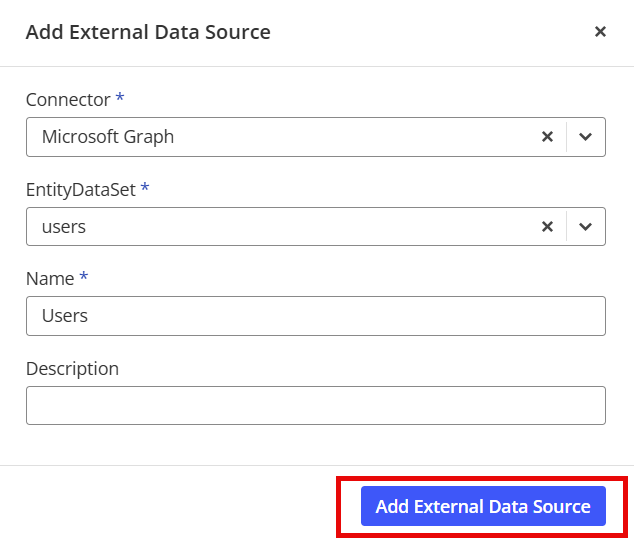Click the required asterisk beside Connector
The image size is (634, 545).
[120, 99]
